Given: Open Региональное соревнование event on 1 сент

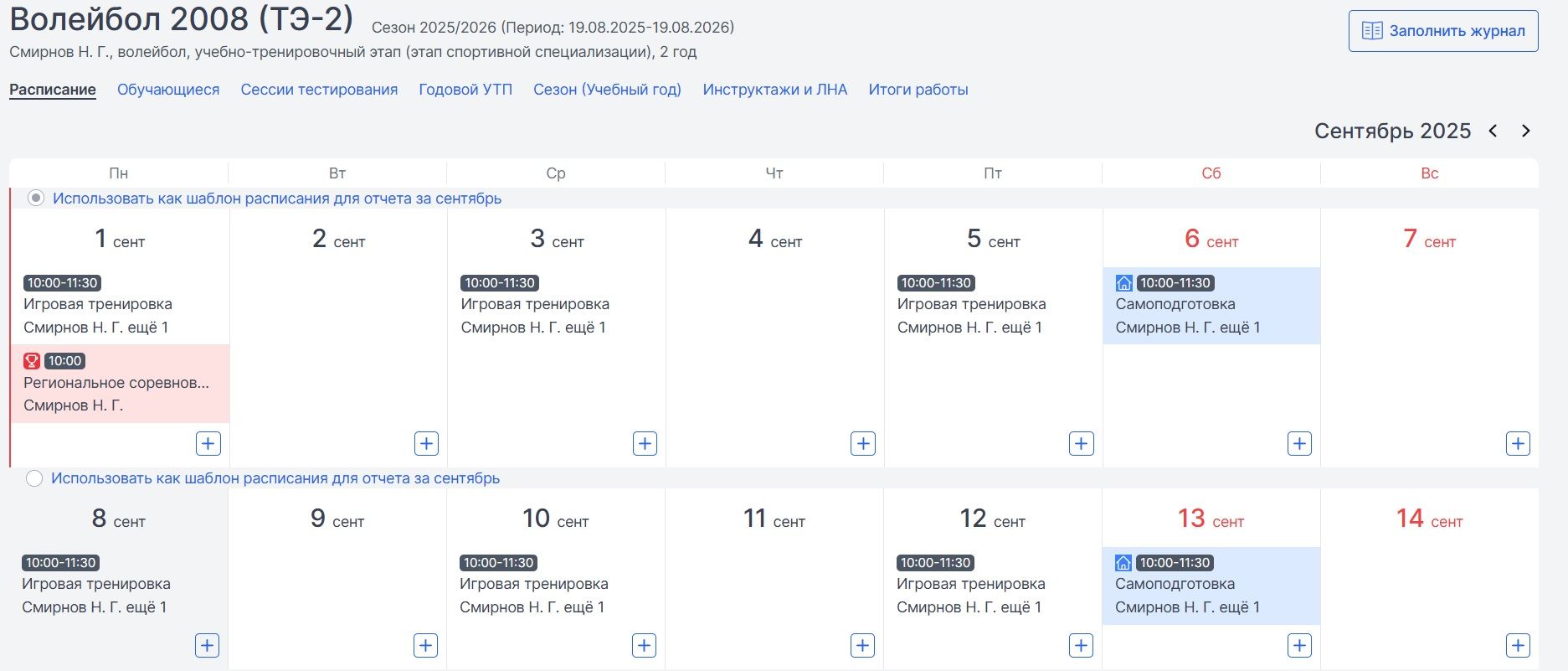Looking at the screenshot, I should (116, 383).
